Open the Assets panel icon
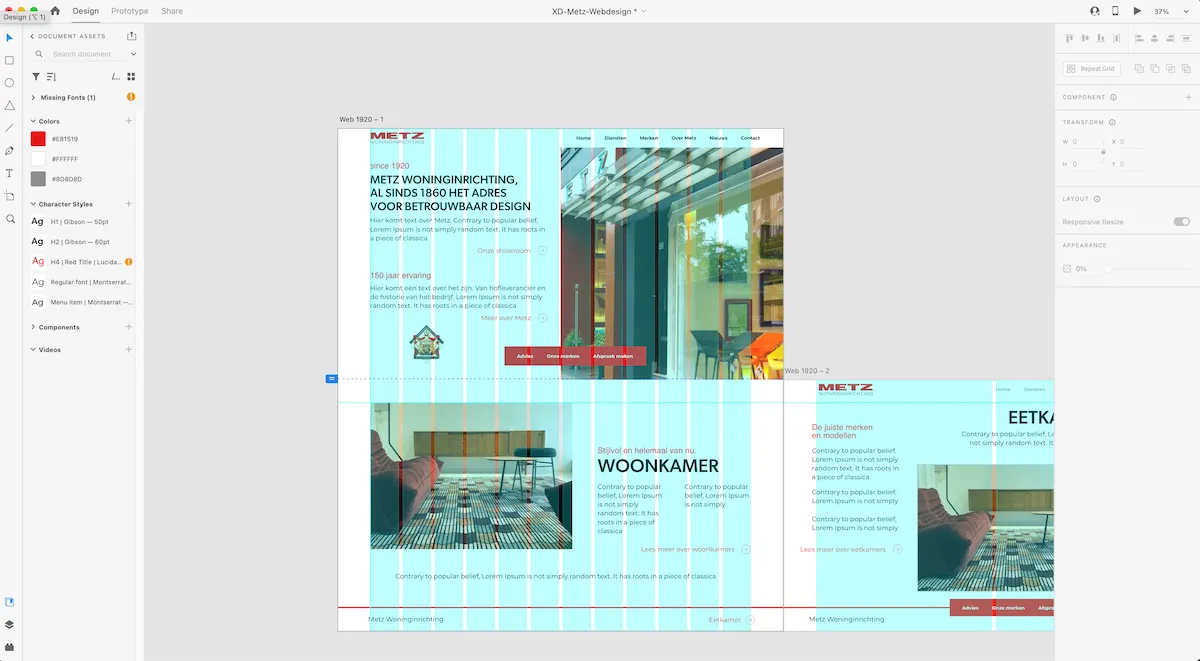This screenshot has width=1200, height=661. (10, 602)
